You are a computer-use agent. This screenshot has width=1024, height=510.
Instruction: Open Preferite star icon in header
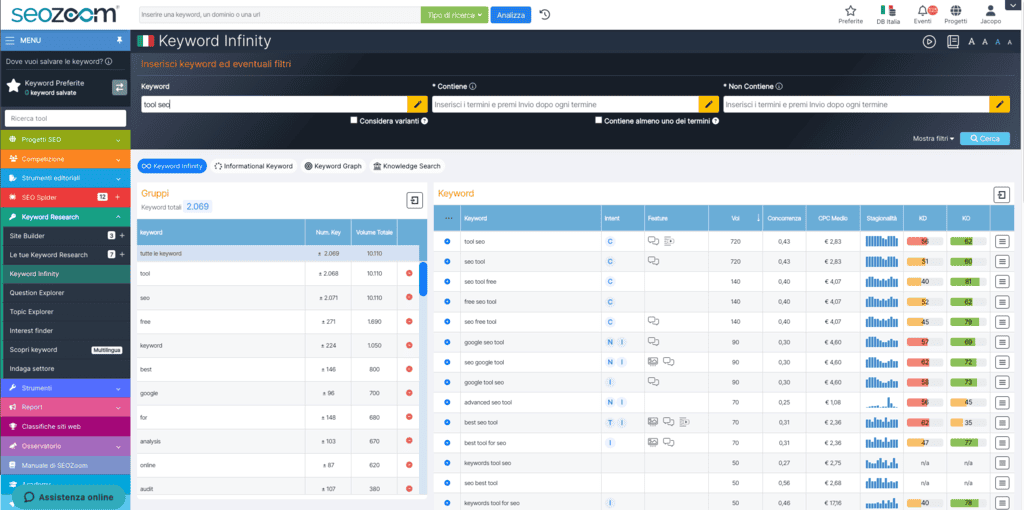[x=850, y=11]
